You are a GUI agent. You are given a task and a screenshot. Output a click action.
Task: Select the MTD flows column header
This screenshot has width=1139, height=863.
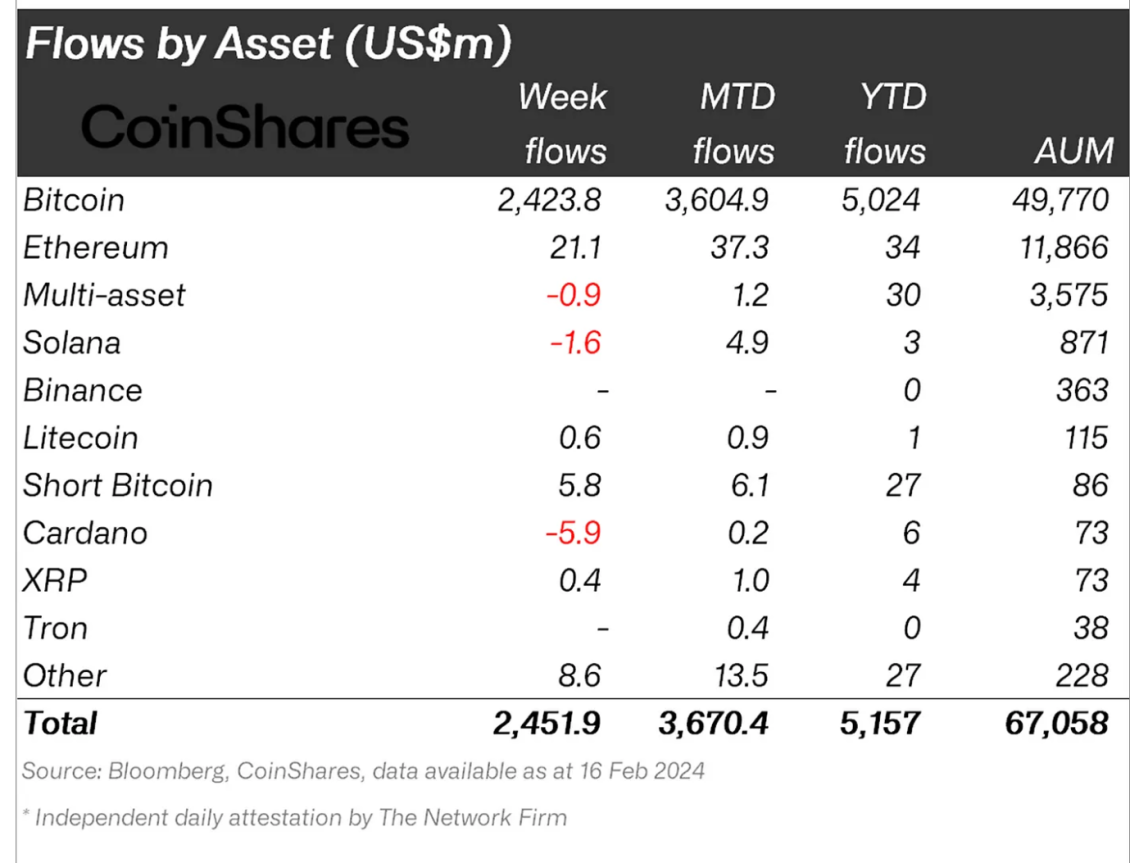pyautogui.click(x=733, y=124)
